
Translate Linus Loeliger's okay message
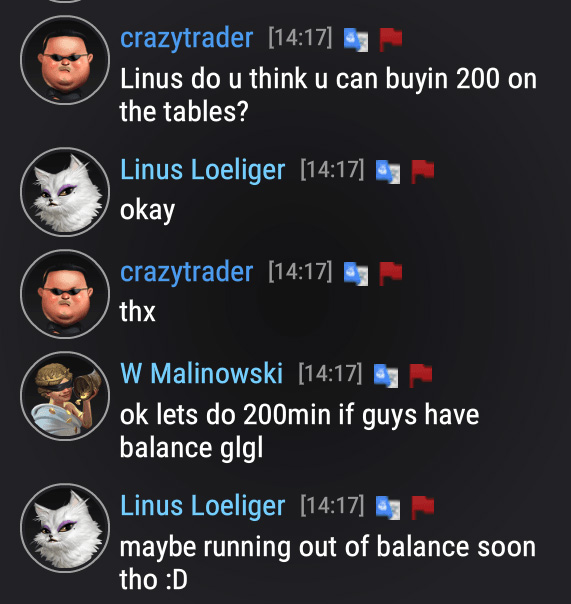pyautogui.click(x=388, y=171)
